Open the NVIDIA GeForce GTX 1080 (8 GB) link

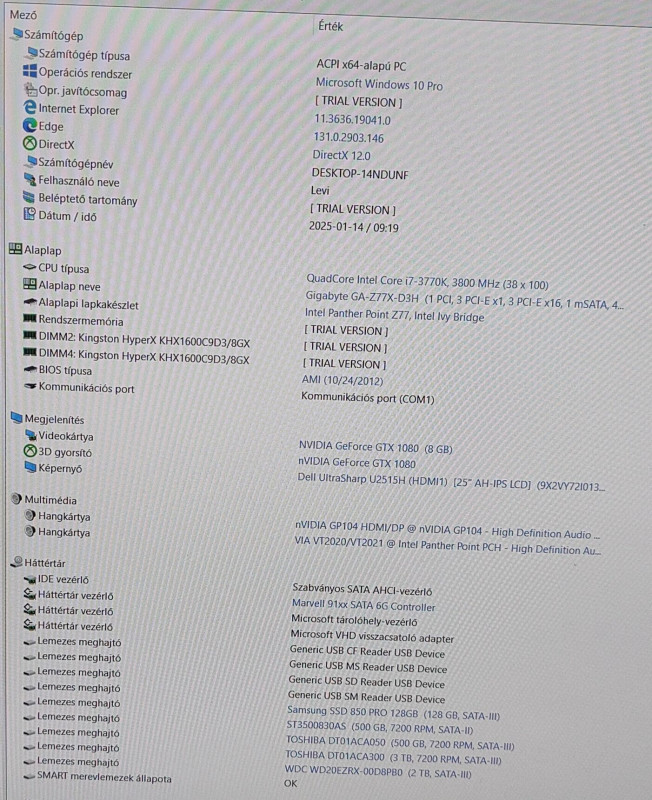pyautogui.click(x=375, y=447)
